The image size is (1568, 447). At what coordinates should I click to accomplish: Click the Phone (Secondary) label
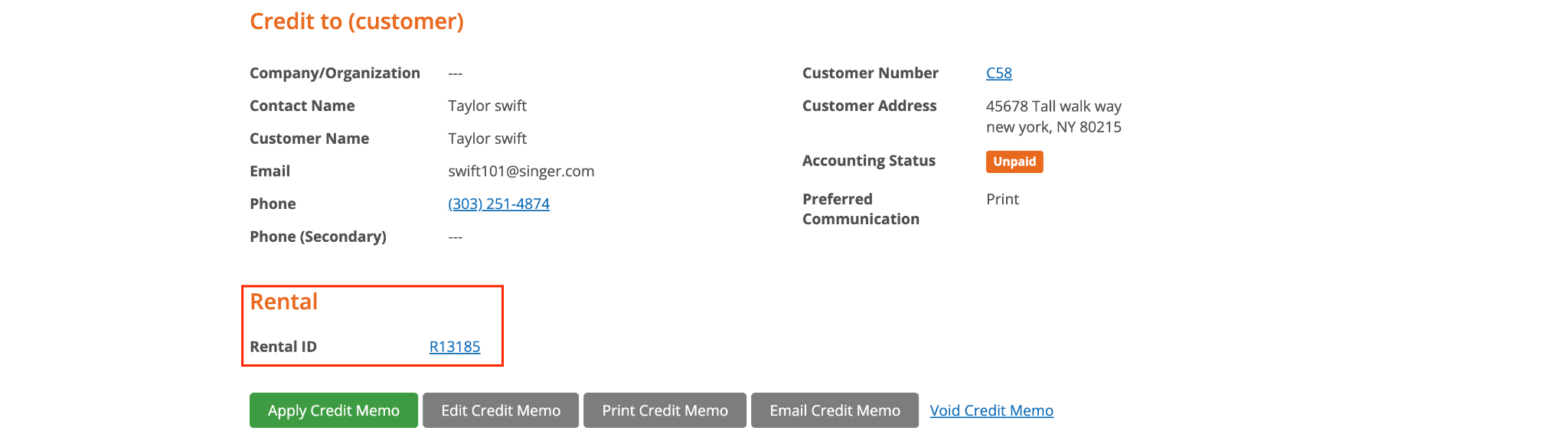pos(318,237)
